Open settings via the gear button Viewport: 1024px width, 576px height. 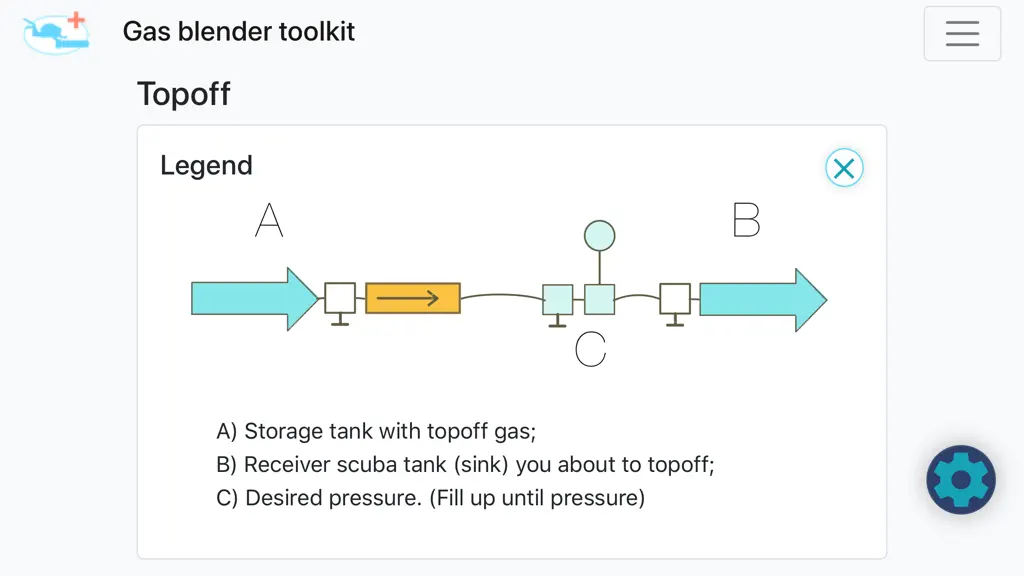coord(961,480)
